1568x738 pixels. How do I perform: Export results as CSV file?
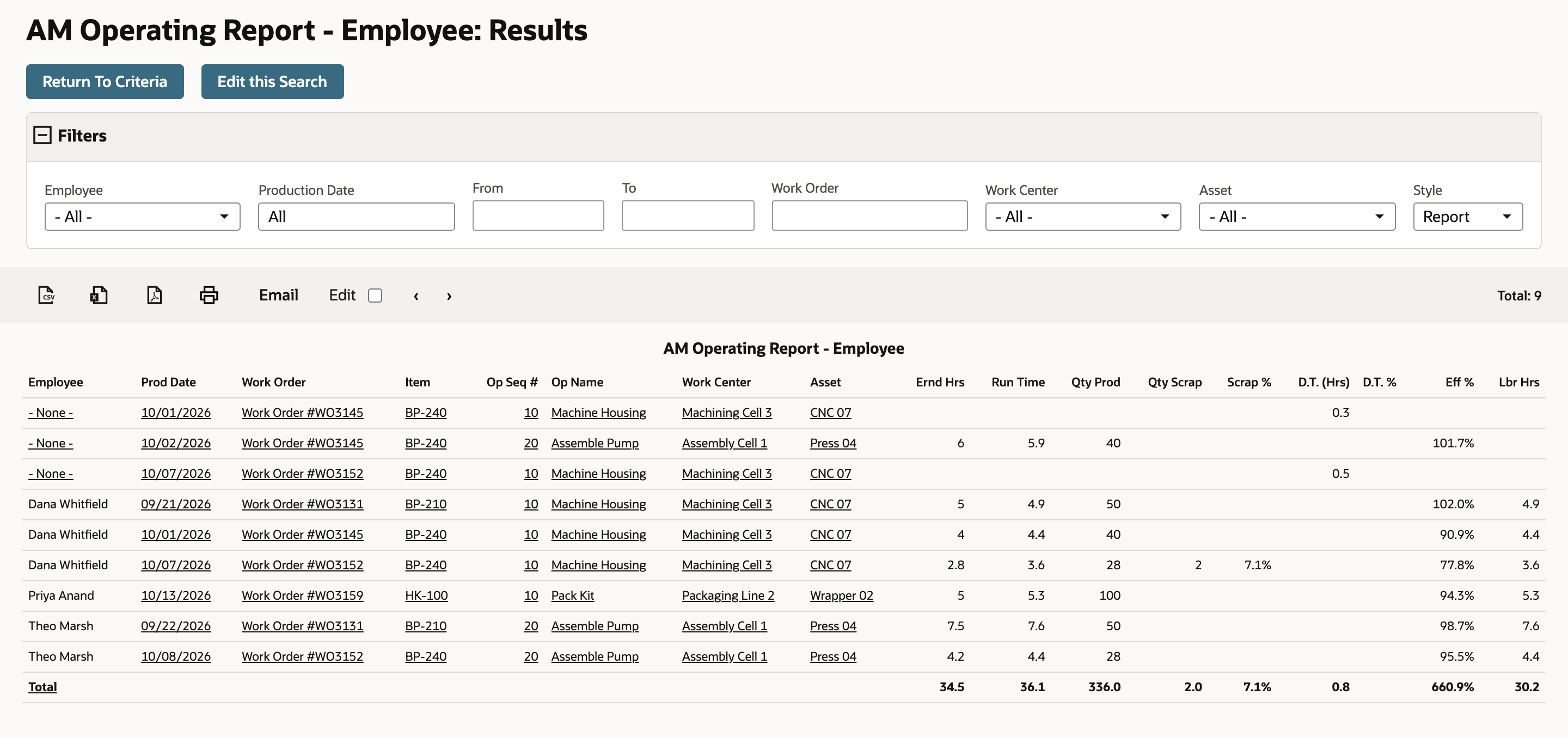pos(46,295)
